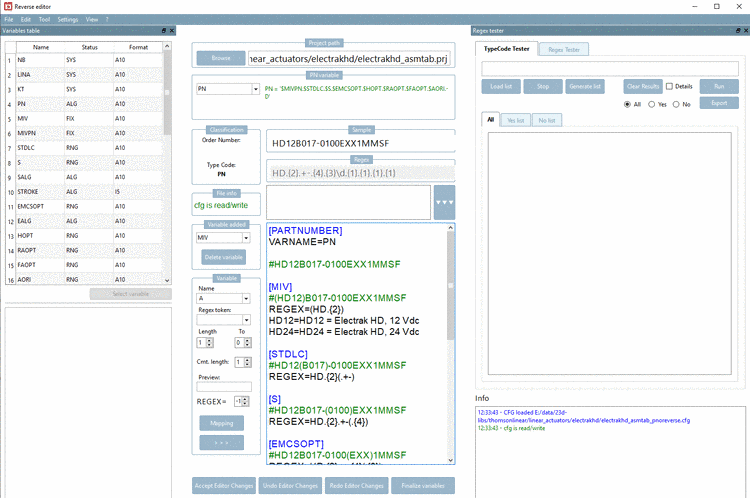The width and height of the screenshot is (750, 498).
Task: Click the Sample field HD12B017-0100EXX1MMSF
Action: tap(360, 144)
